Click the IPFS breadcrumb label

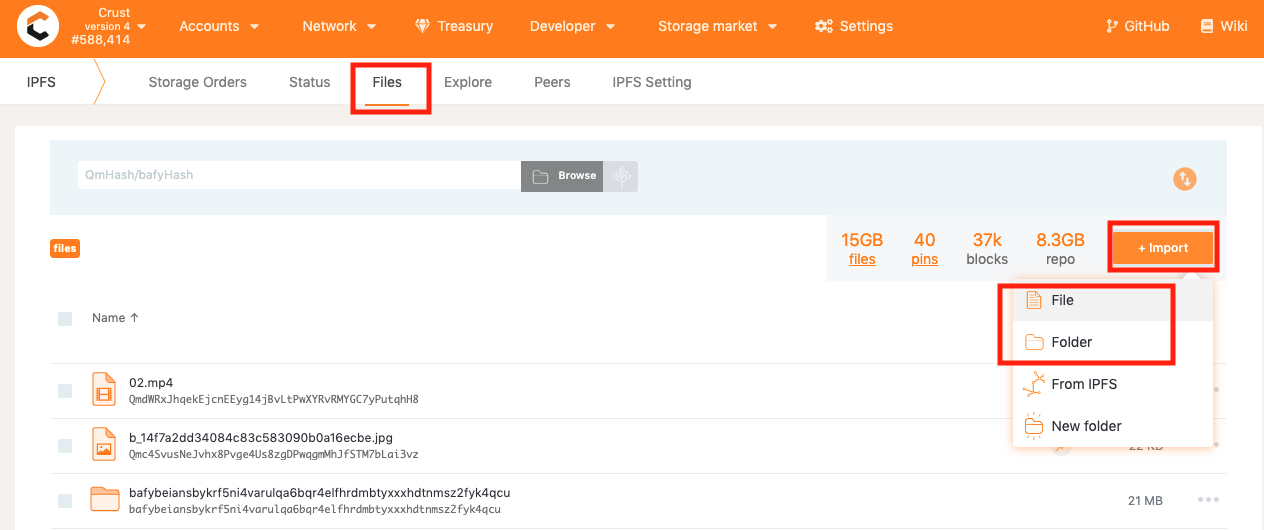[41, 82]
